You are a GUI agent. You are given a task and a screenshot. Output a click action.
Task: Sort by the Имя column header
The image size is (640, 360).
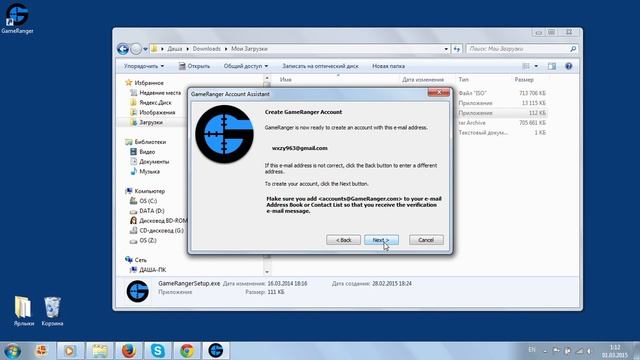point(286,80)
